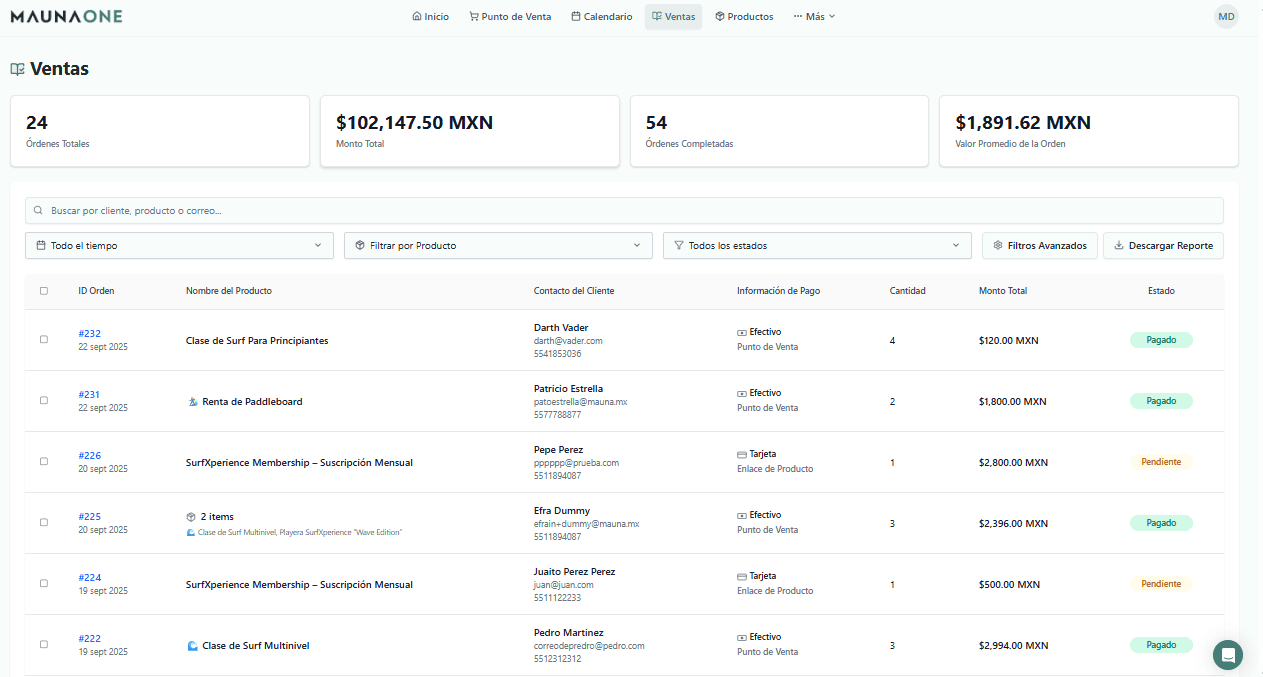The image size is (1263, 677).
Task: Click wave icon beside Clase de Surf Multinivel in order #222
Action: (193, 645)
